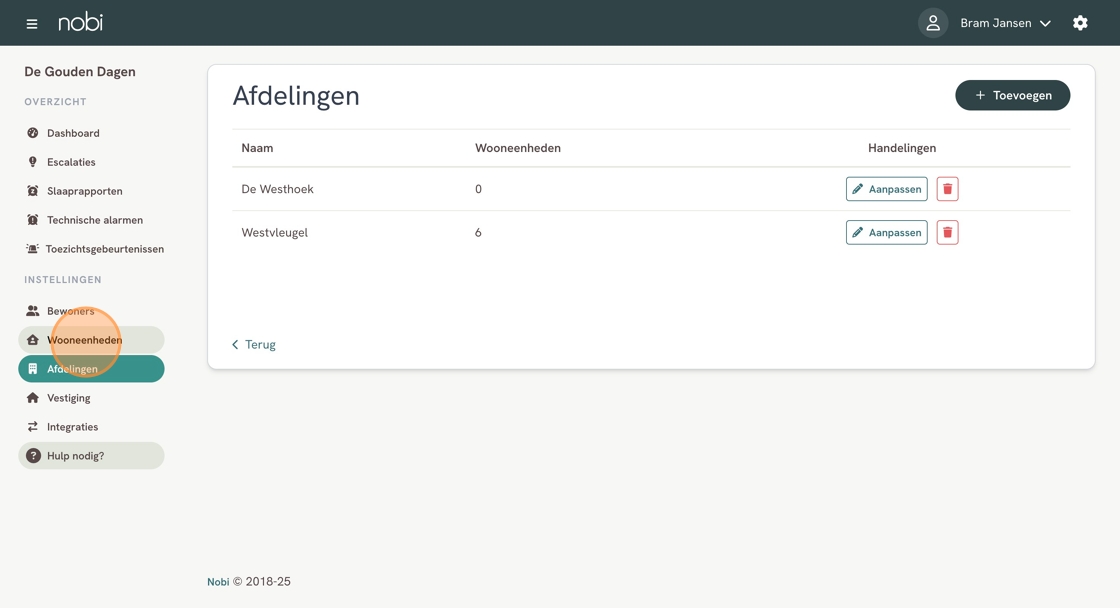Open Technische alarmen in sidebar
Image resolution: width=1120 pixels, height=608 pixels.
pos(94,220)
